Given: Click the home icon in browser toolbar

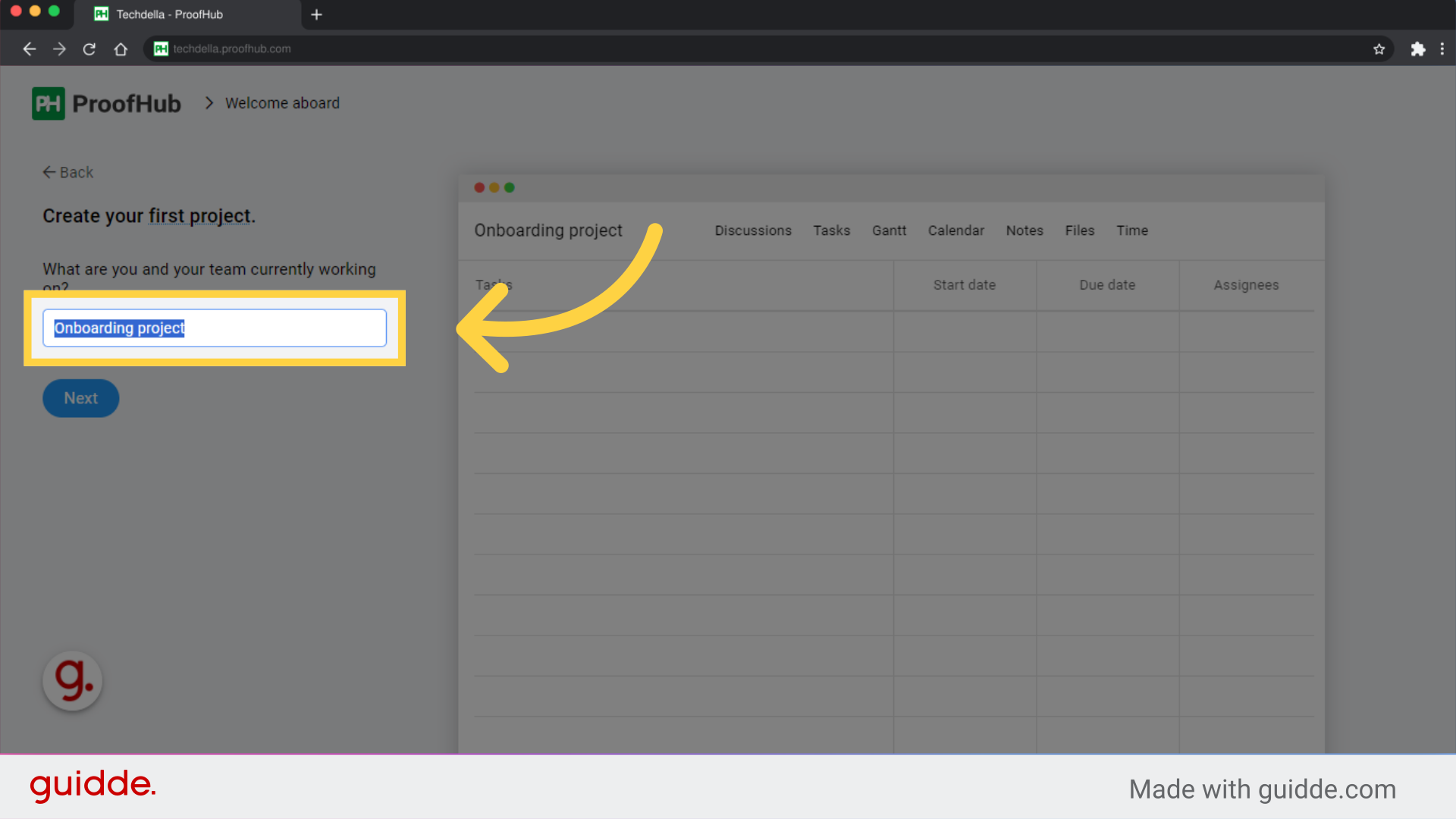Looking at the screenshot, I should [120, 49].
